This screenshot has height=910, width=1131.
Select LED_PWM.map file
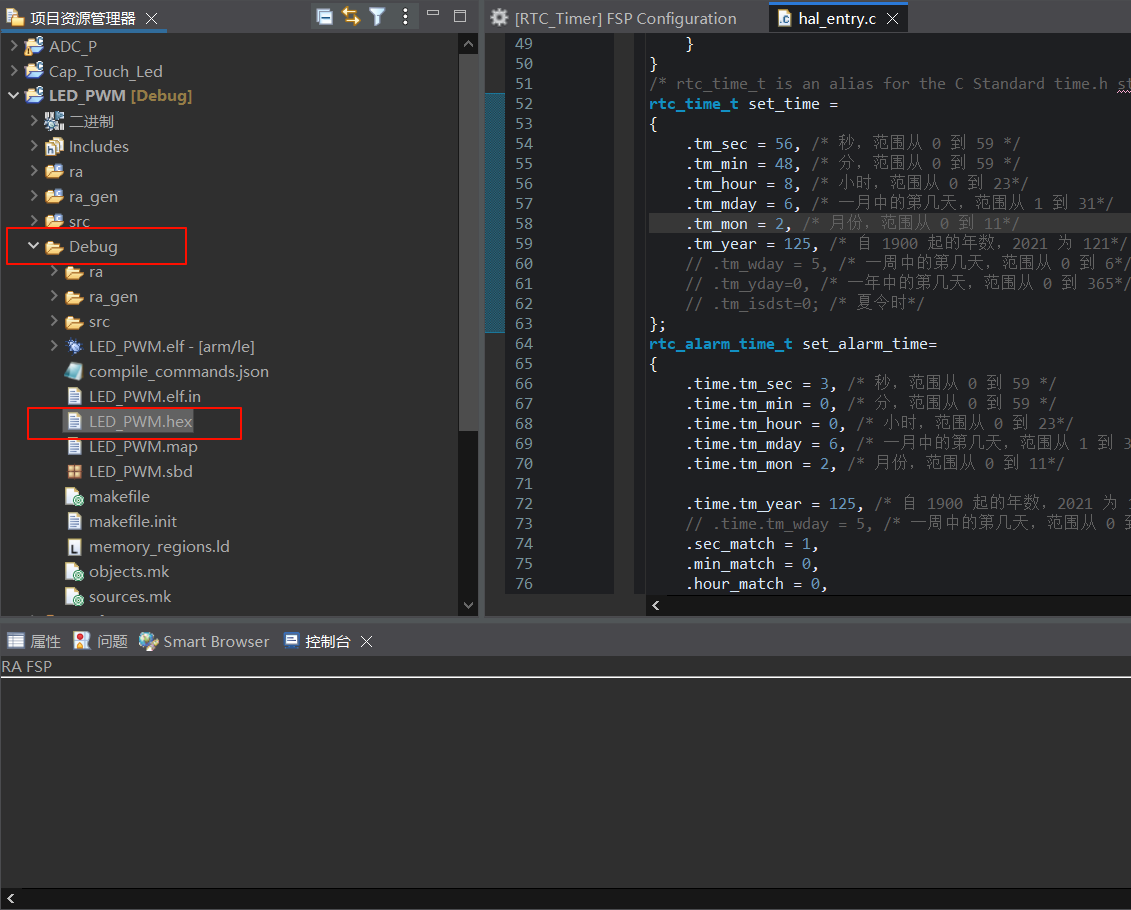coord(143,446)
